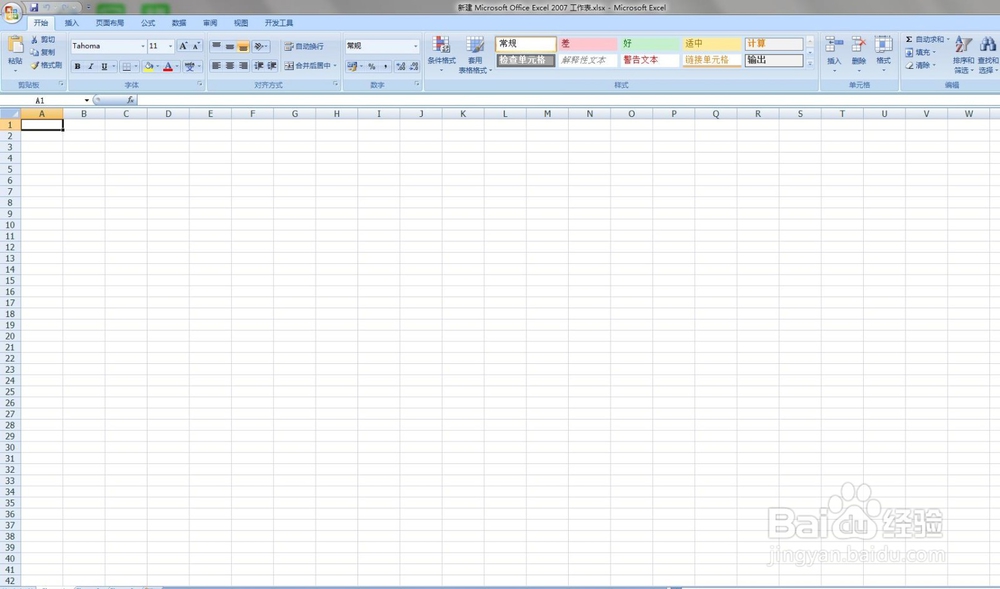Toggle align text right
Viewport: 1000px width, 589px height.
[x=243, y=66]
